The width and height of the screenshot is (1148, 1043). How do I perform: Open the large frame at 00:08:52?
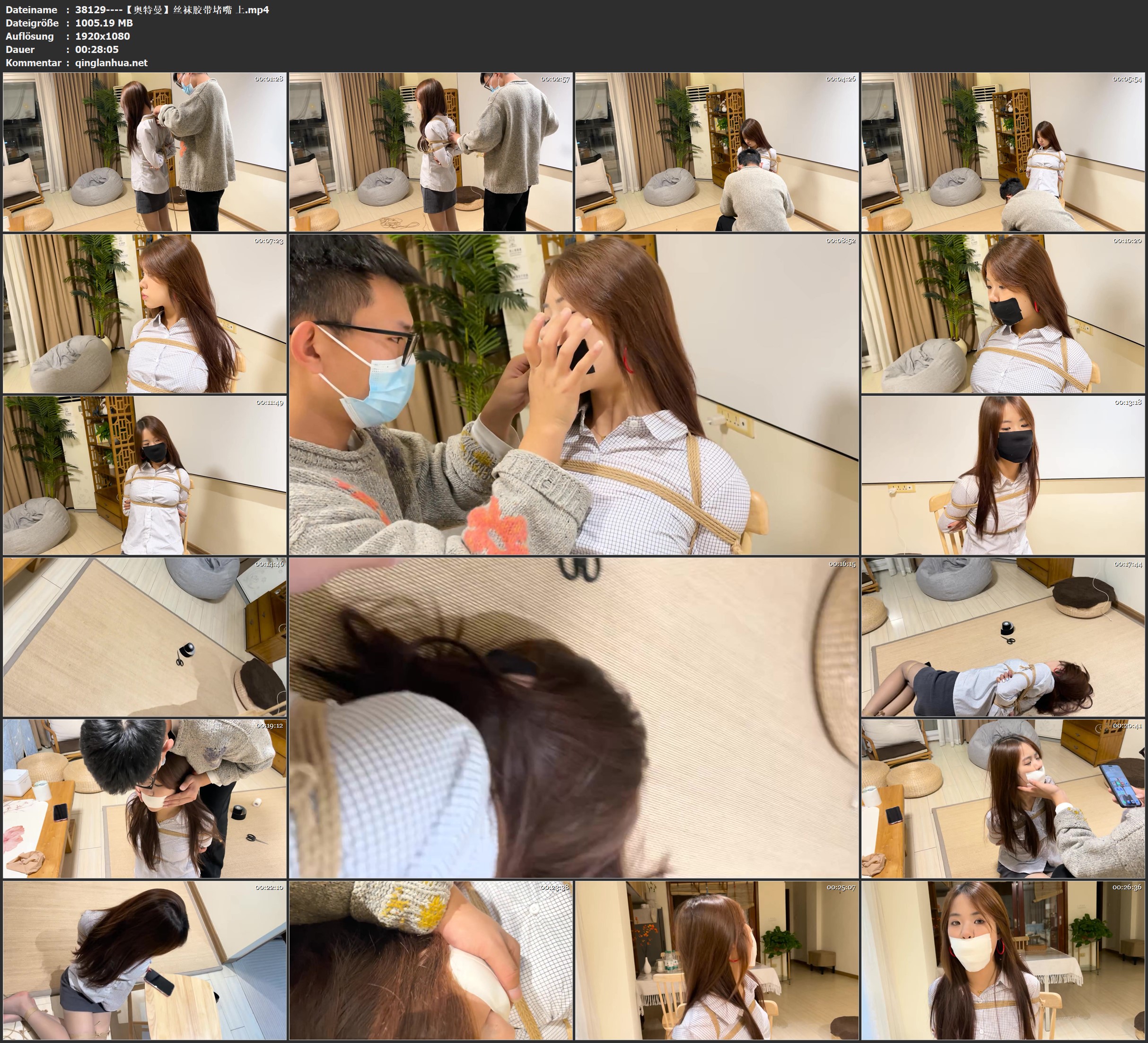[573, 394]
